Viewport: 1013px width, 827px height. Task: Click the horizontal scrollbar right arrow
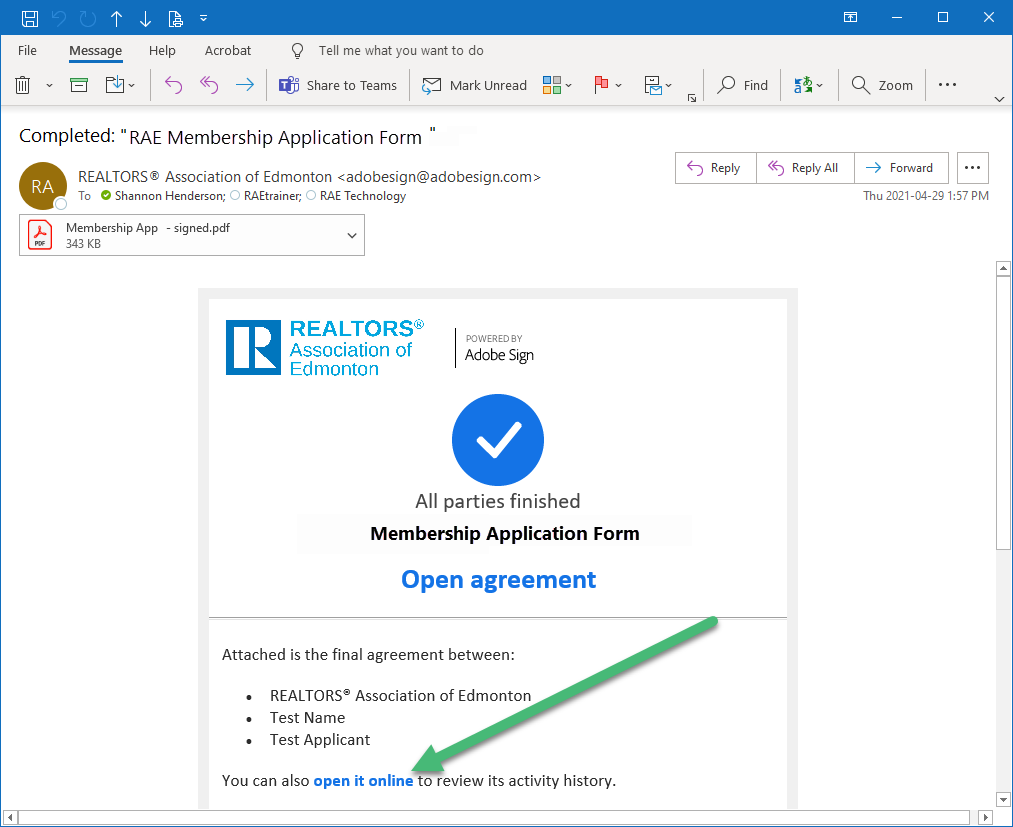pos(985,817)
